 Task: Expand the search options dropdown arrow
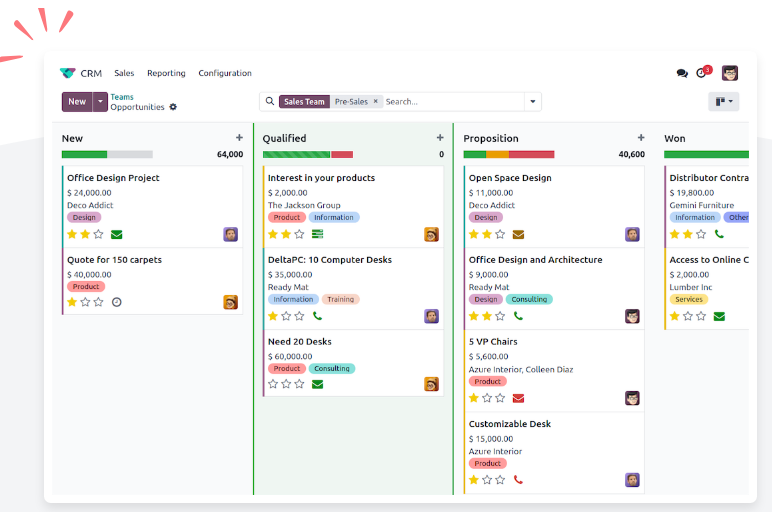[x=533, y=101]
